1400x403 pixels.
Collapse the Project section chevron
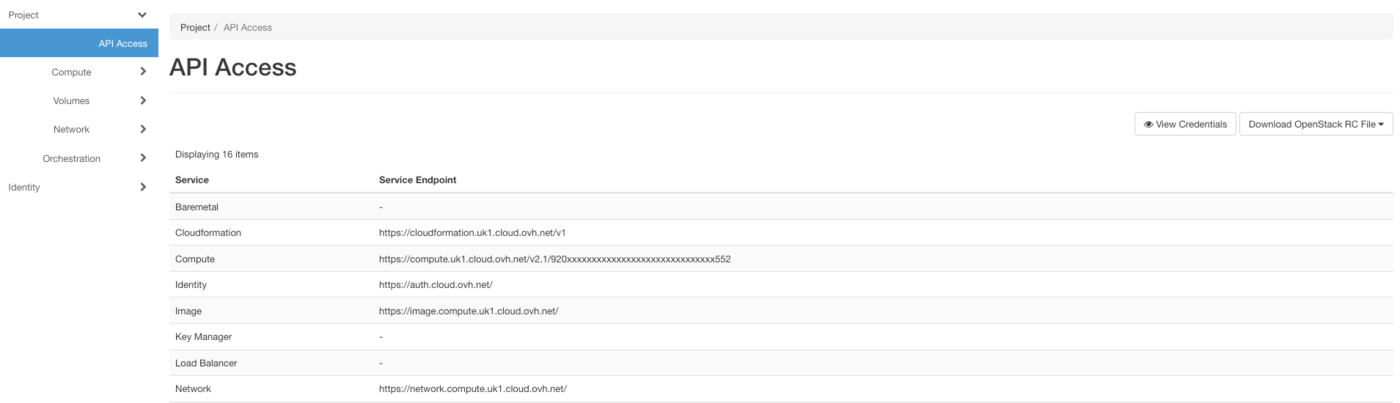[142, 15]
